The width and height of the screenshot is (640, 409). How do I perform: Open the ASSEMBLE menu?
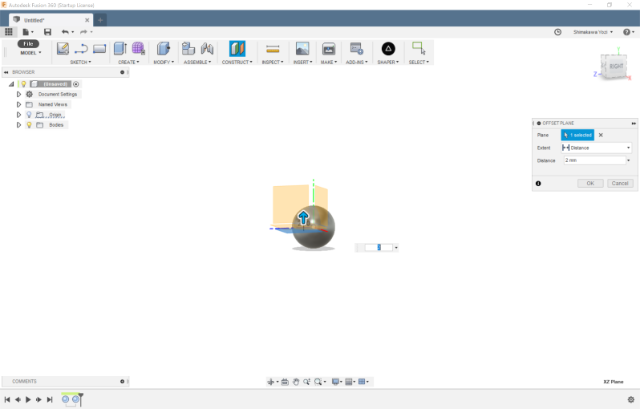click(197, 62)
